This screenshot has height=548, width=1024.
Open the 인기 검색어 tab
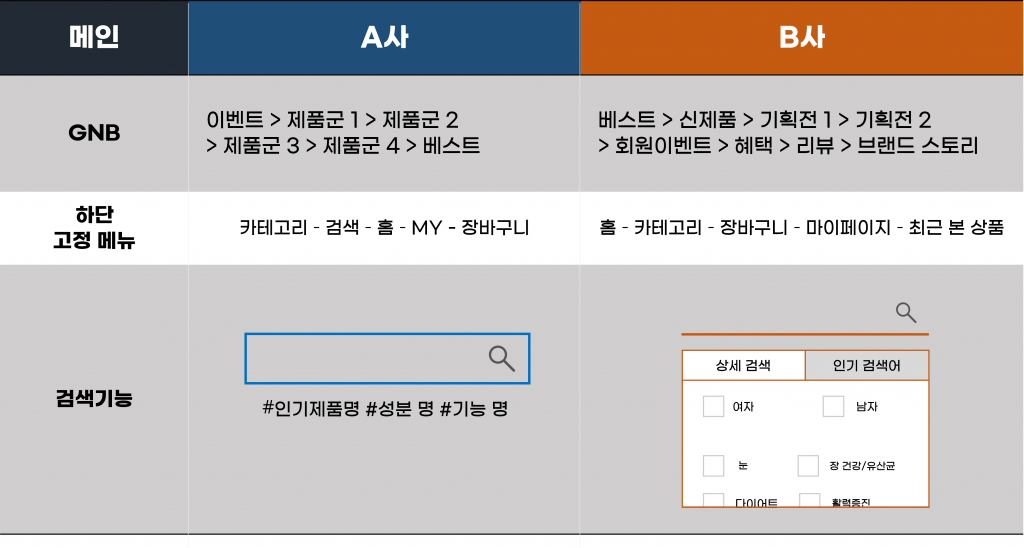click(866, 366)
